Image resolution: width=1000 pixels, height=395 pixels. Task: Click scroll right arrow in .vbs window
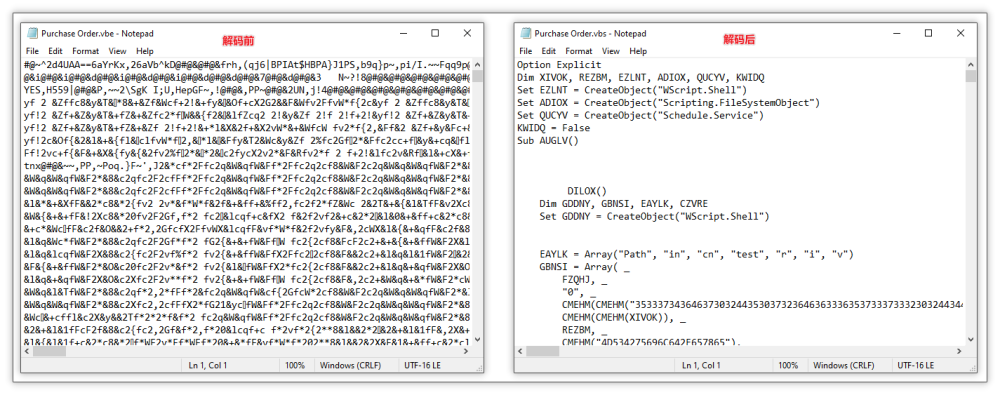pyautogui.click(x=959, y=352)
